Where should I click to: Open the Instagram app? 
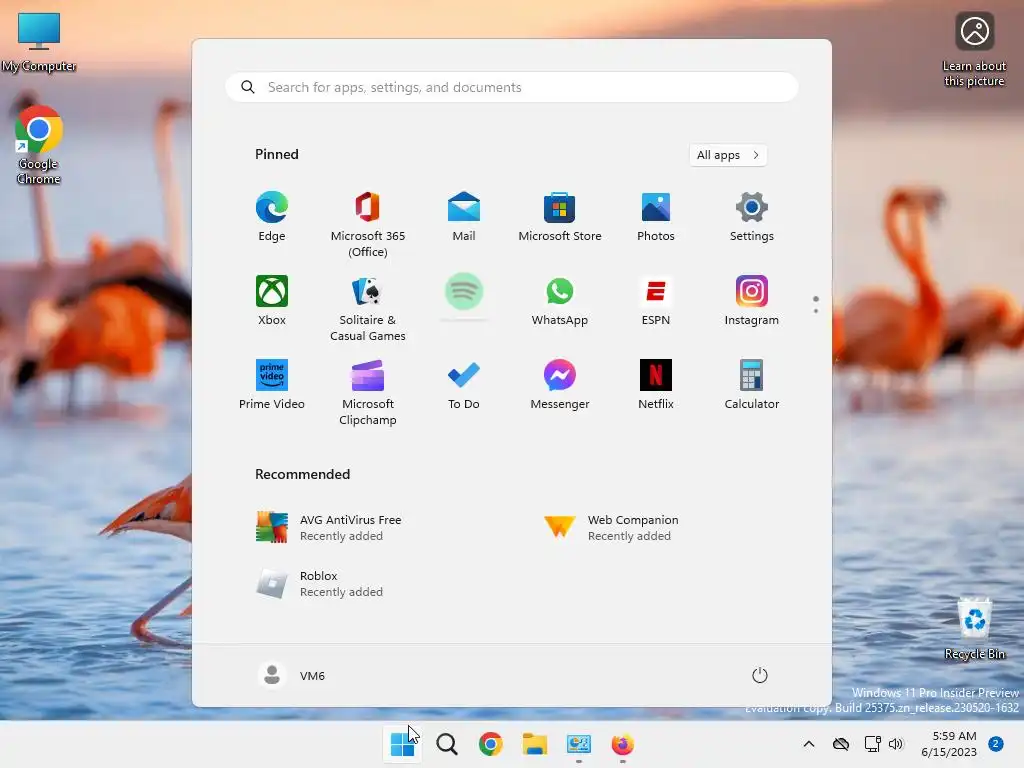(x=752, y=301)
